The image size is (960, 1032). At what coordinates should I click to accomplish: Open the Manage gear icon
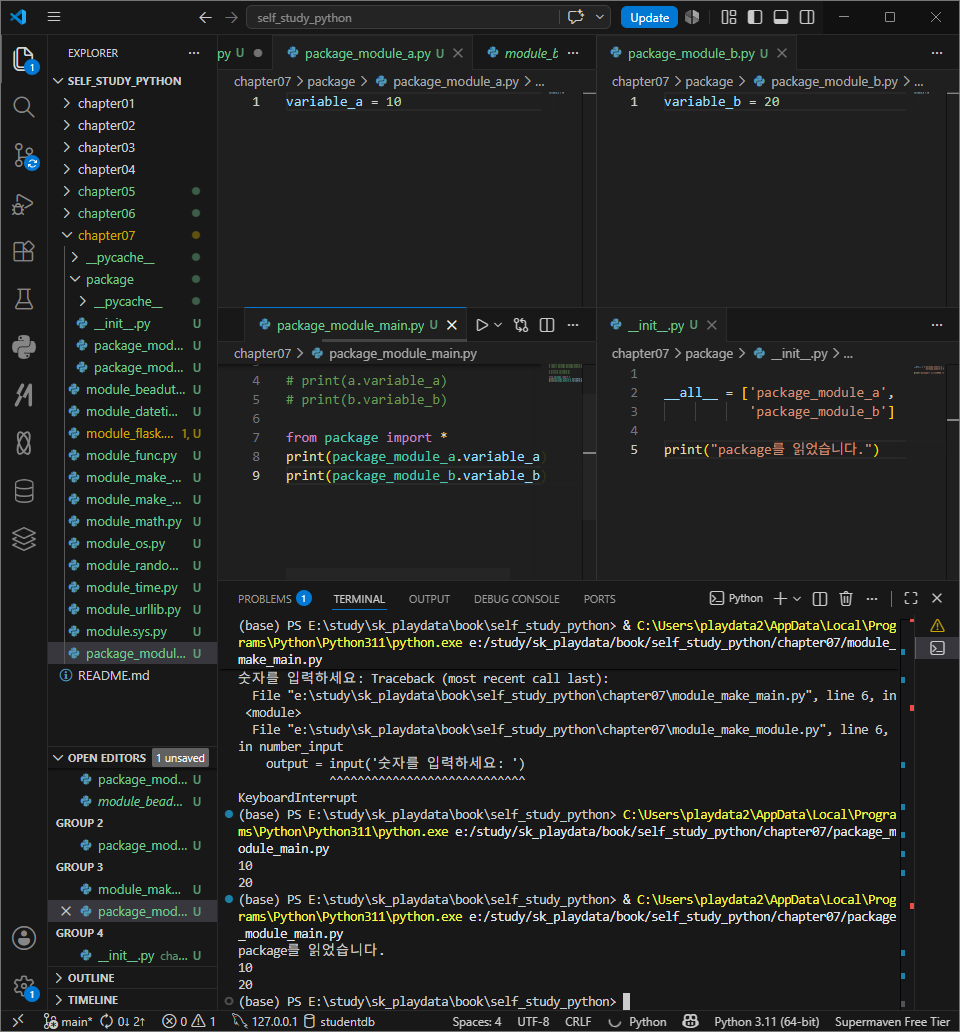(24, 986)
